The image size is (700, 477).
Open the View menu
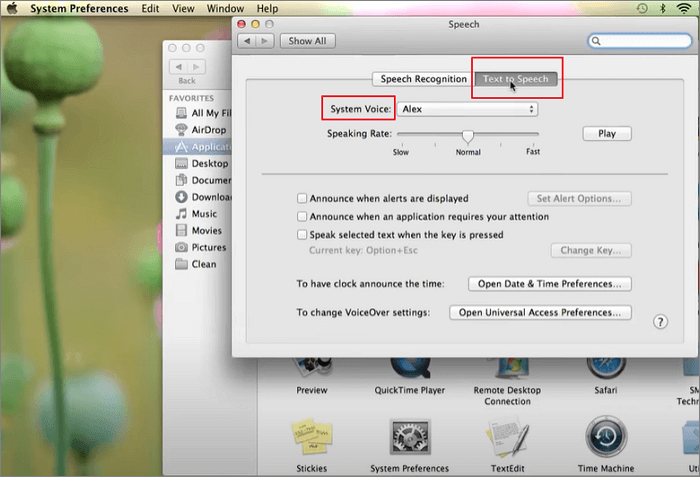click(x=183, y=8)
